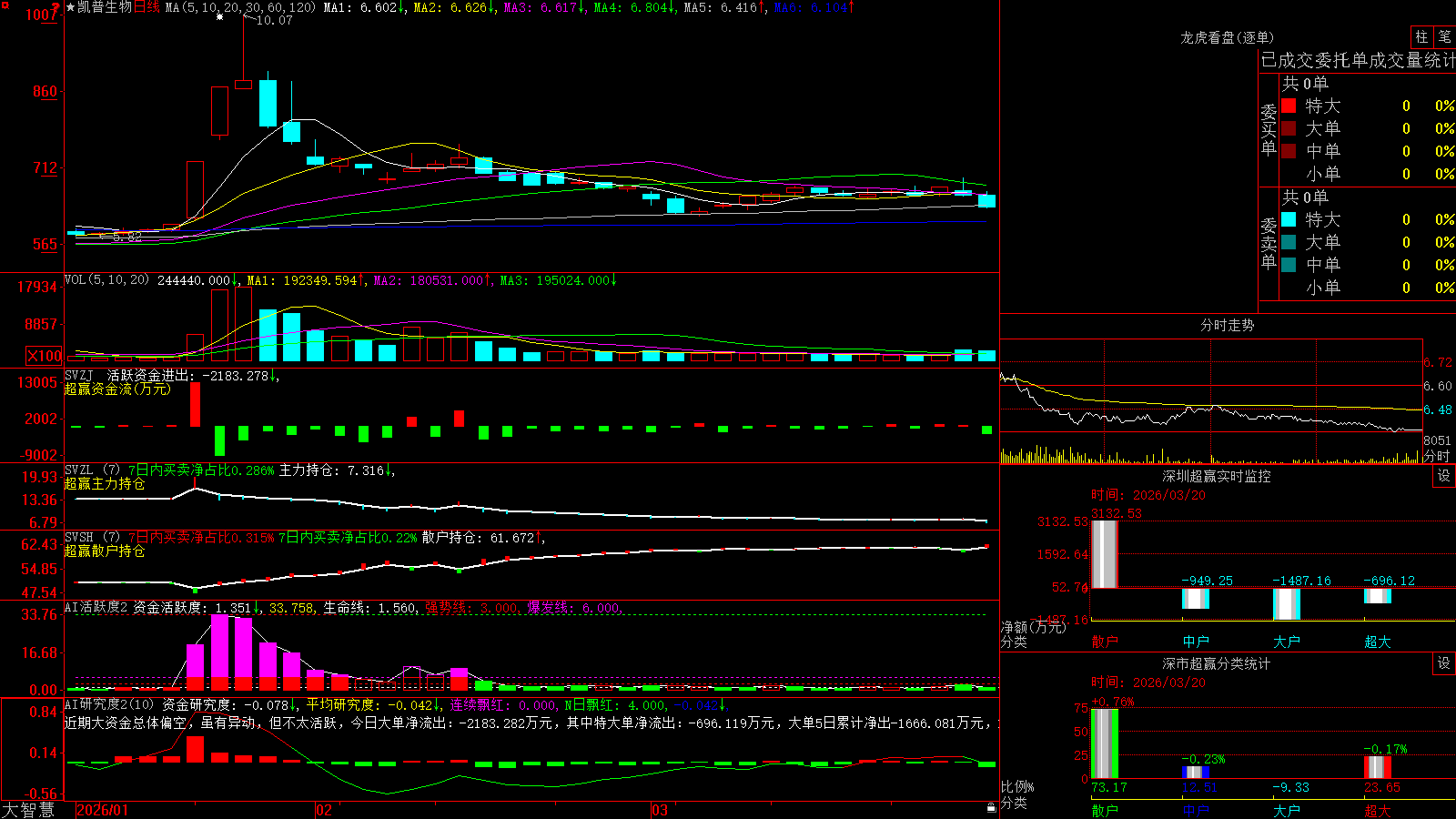The height and width of the screenshot is (819, 1456).
Task: Select the AI研究度2(10) indicator name
Action: click(x=109, y=704)
